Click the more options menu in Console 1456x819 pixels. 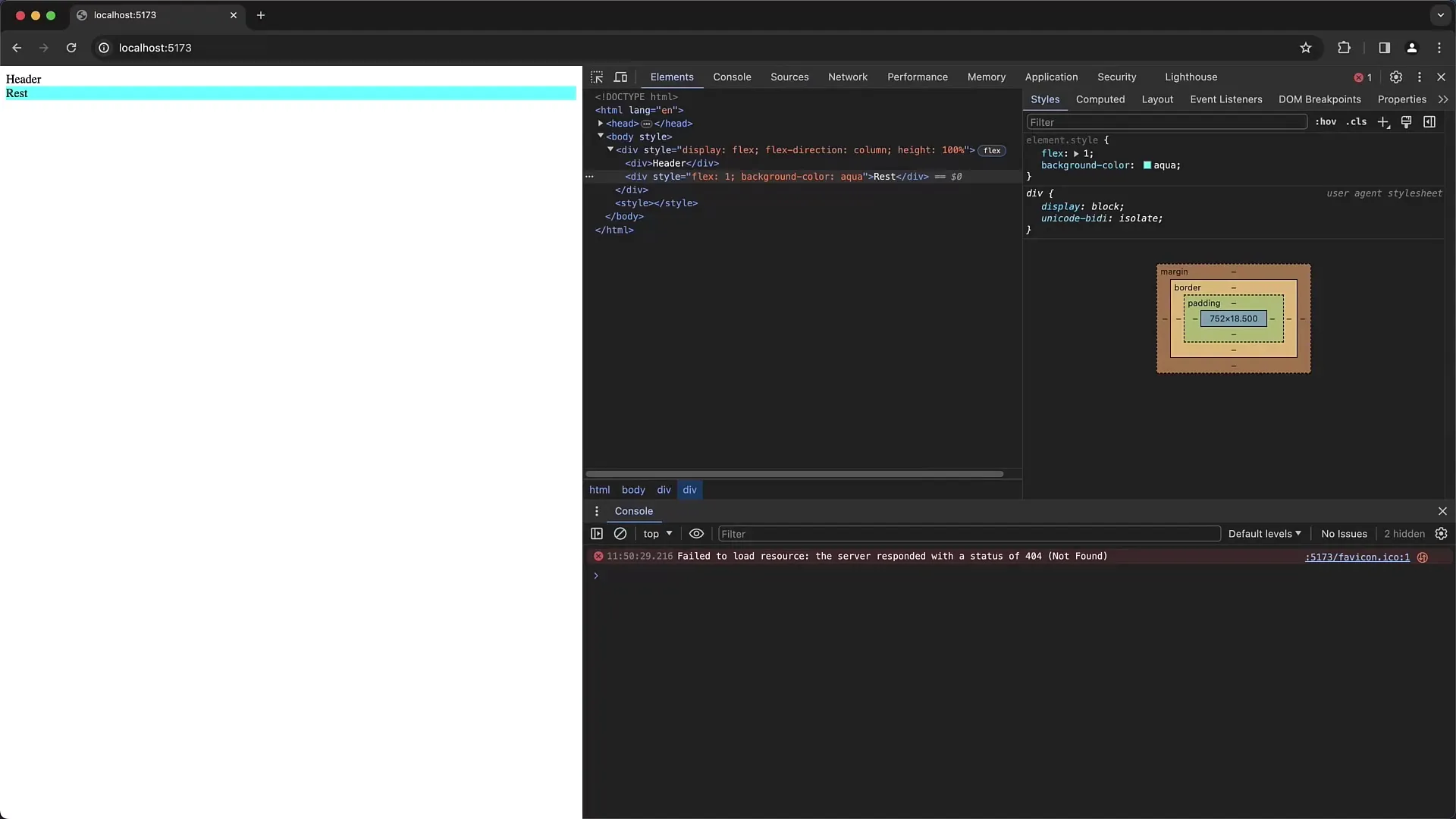click(x=597, y=511)
